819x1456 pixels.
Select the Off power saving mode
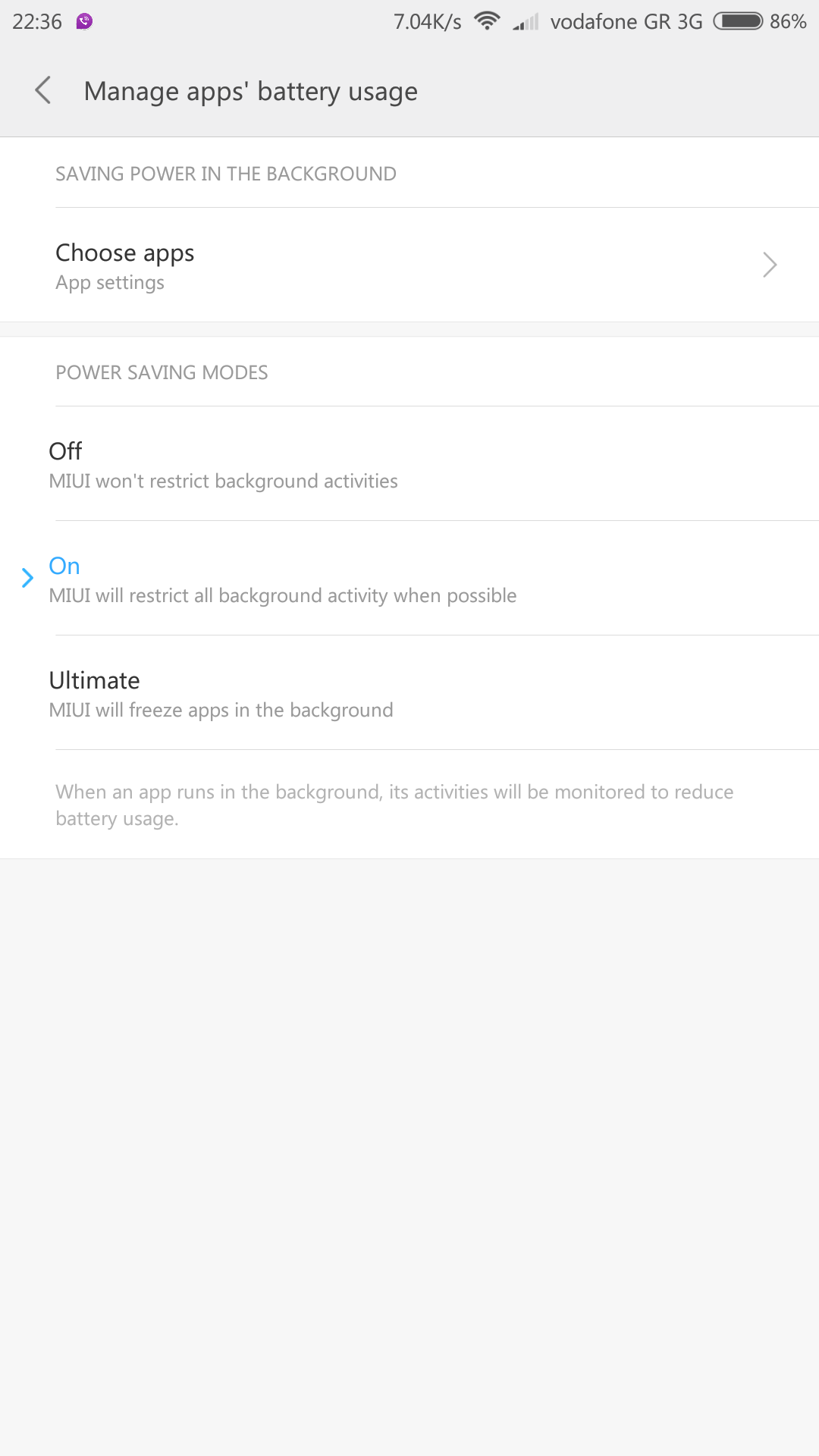click(65, 451)
